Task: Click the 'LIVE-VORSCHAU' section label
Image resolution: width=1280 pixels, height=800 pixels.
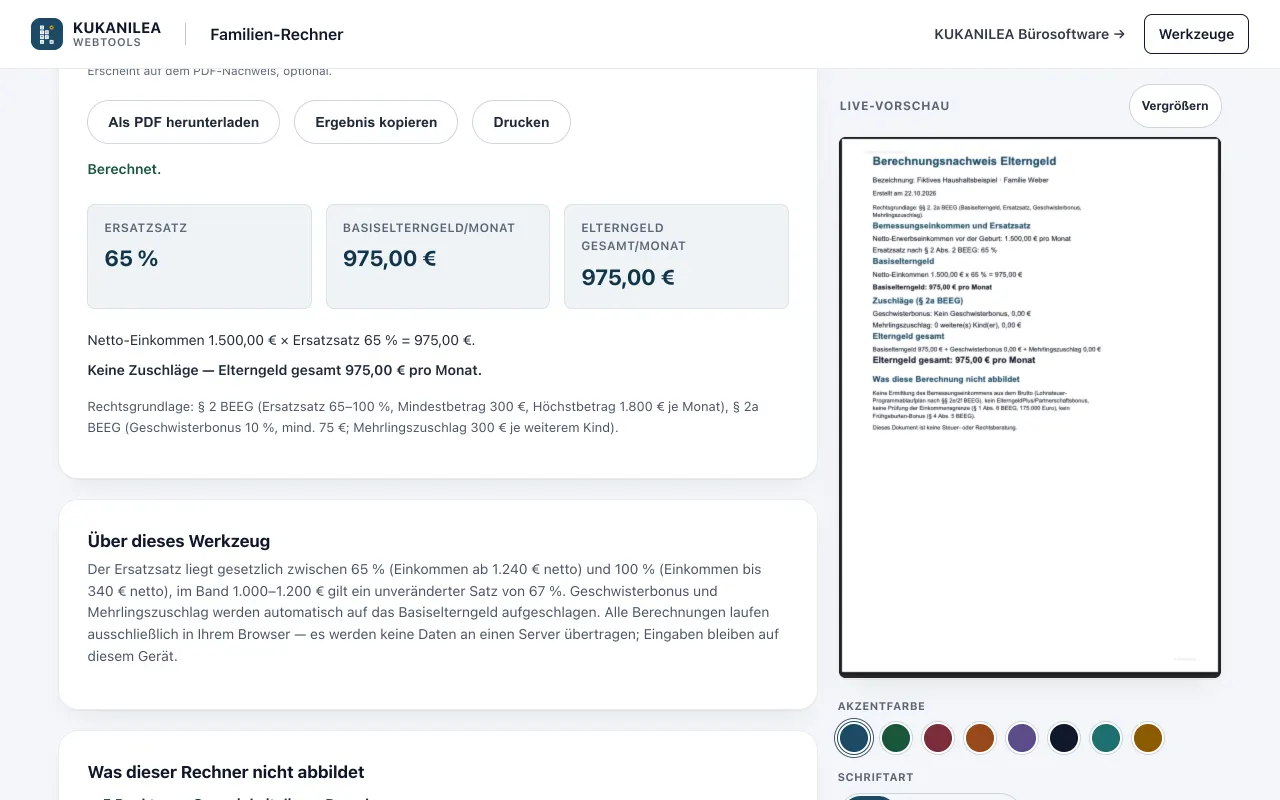Action: coord(895,106)
